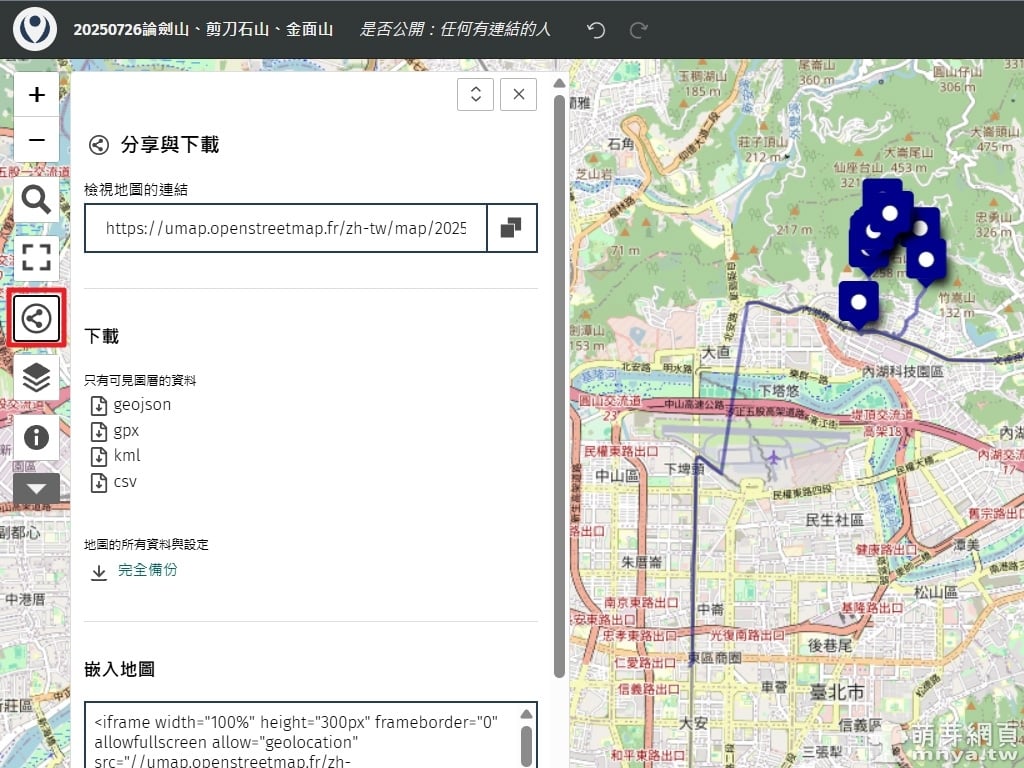Screen dimensions: 1024x768
Task: Undo the last edit
Action: (x=596, y=30)
